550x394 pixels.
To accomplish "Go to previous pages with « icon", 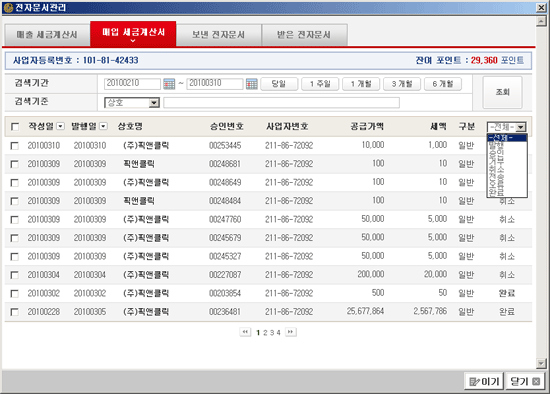I will point(245,332).
